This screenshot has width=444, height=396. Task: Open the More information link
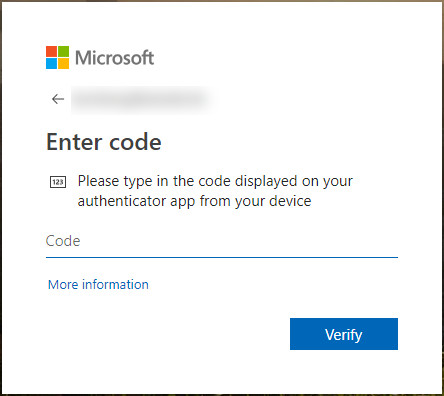[98, 285]
